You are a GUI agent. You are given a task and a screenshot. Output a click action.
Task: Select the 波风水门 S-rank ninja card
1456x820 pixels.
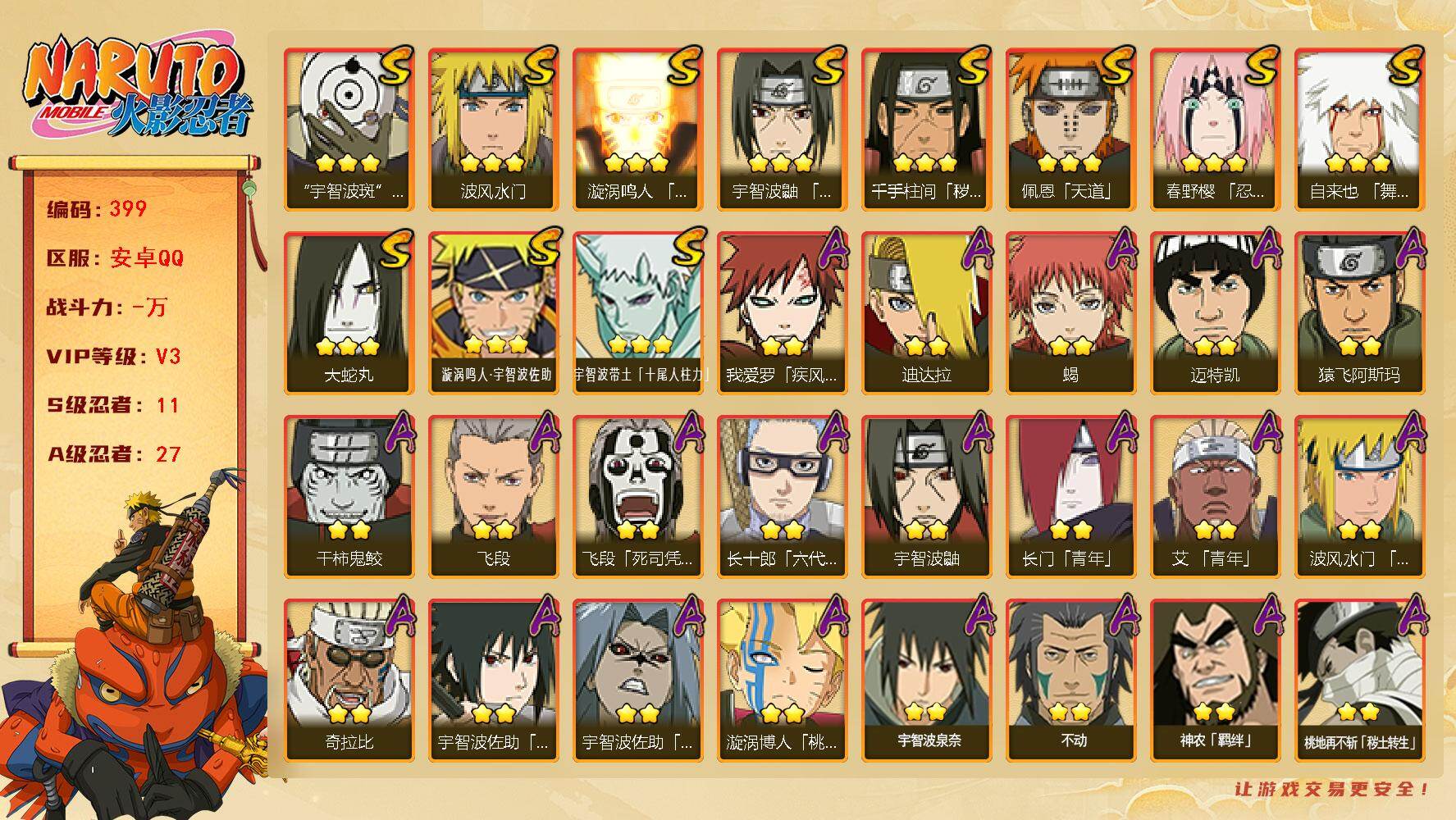pyautogui.click(x=494, y=130)
